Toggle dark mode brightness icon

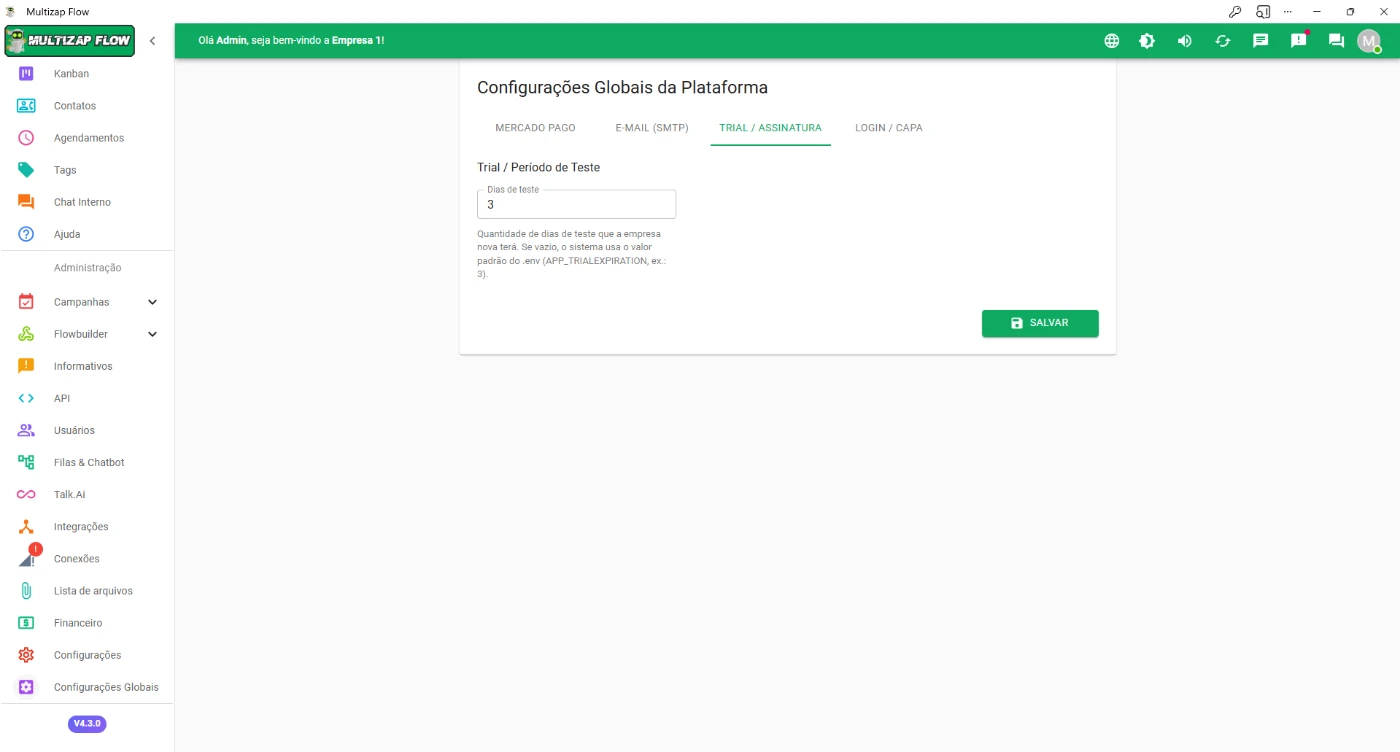click(x=1147, y=41)
